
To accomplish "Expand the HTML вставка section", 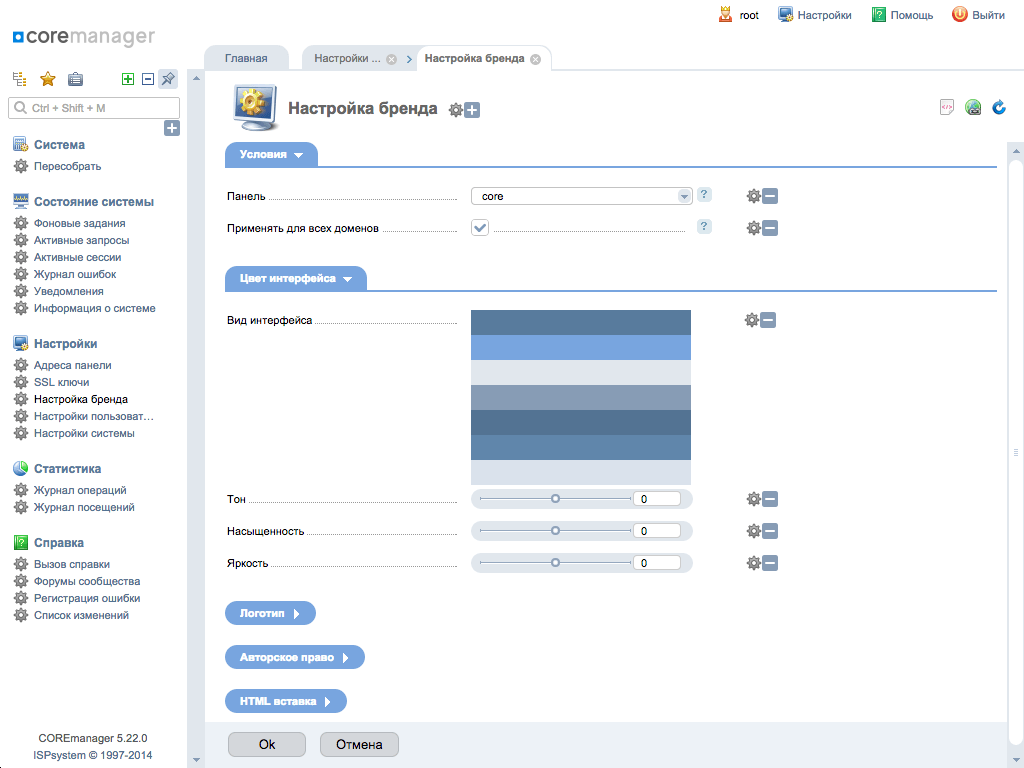I will (x=285, y=701).
